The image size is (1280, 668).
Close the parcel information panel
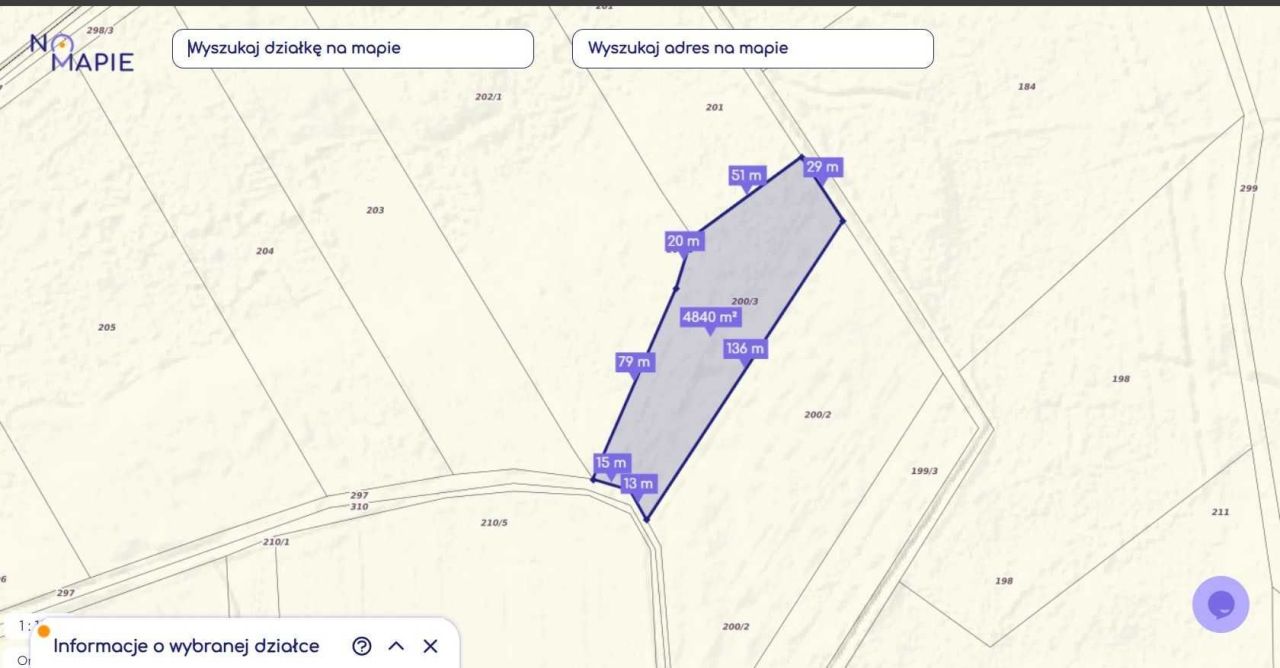(430, 646)
